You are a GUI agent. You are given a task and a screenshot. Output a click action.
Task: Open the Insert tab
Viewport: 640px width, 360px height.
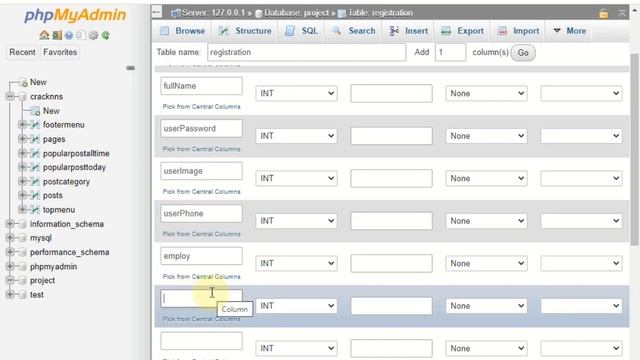coord(409,31)
